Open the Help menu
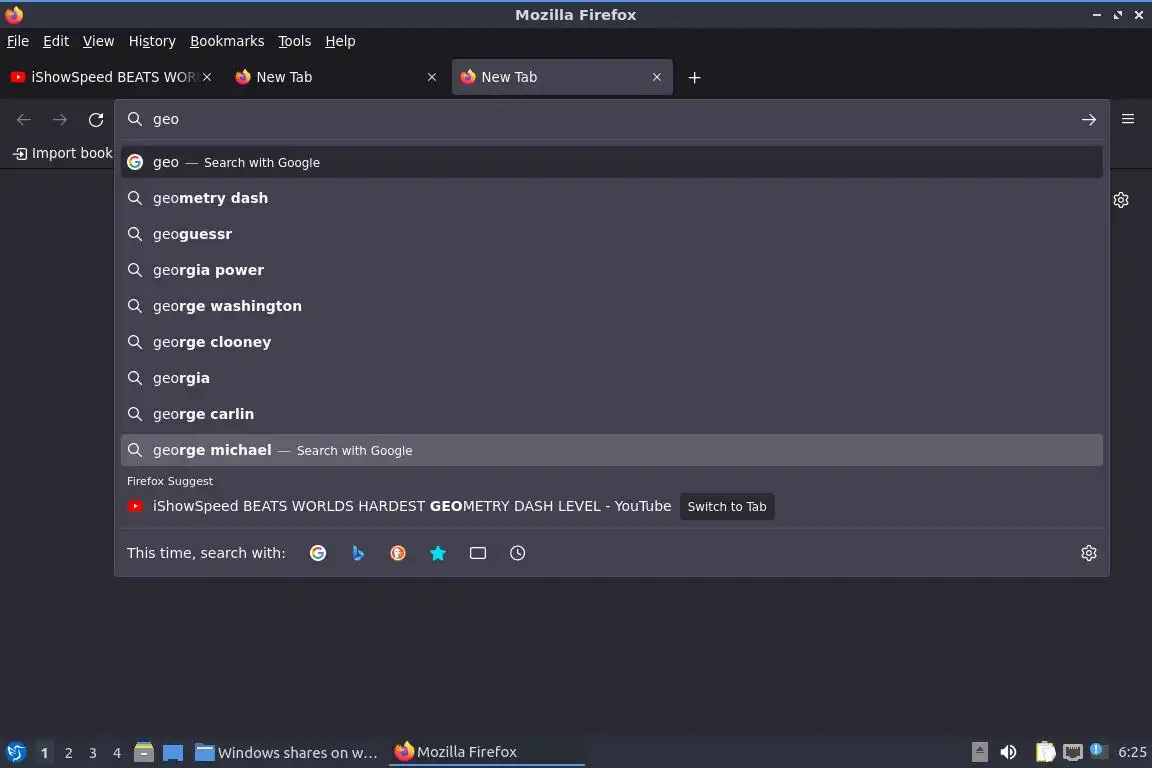Image resolution: width=1152 pixels, height=768 pixels. pos(340,41)
